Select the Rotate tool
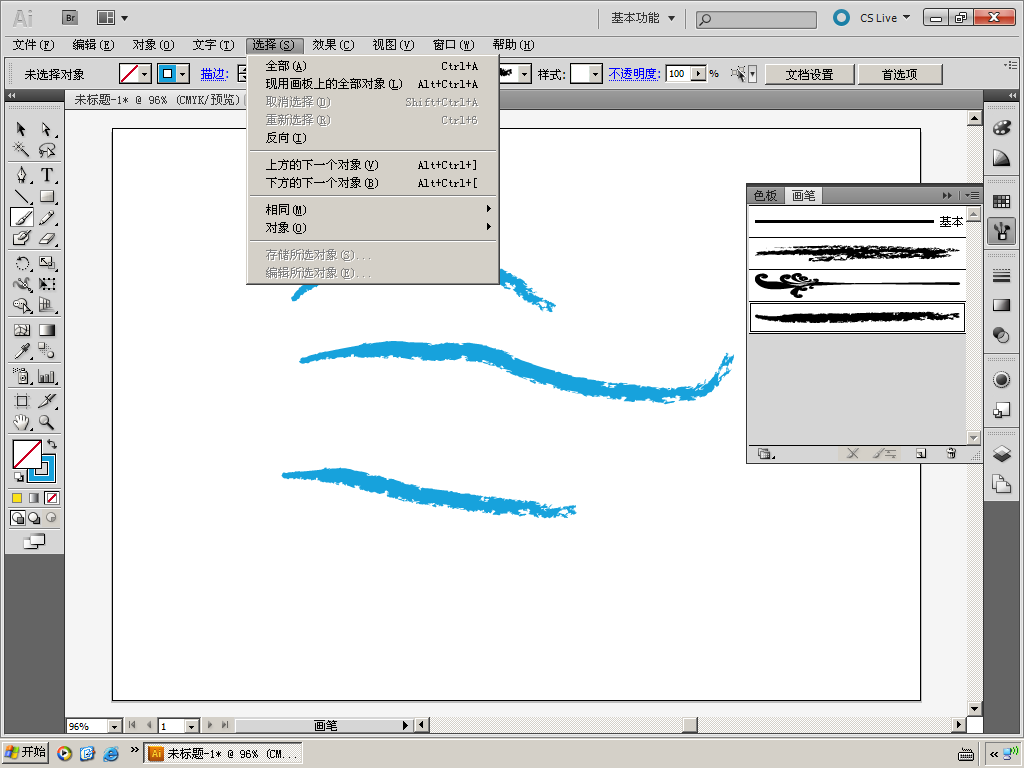The image size is (1024, 768). [x=21, y=263]
